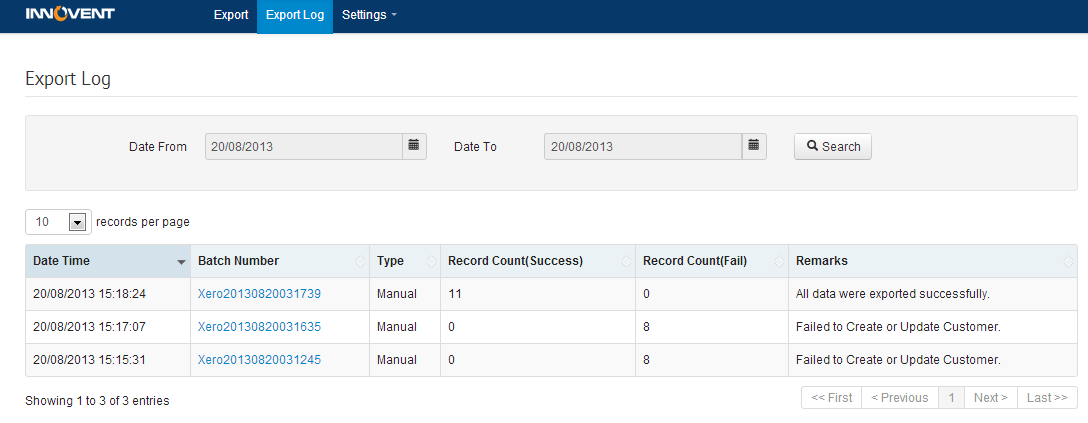The width and height of the screenshot is (1088, 423).
Task: Open the Date To calendar picker
Action: pyautogui.click(x=754, y=146)
